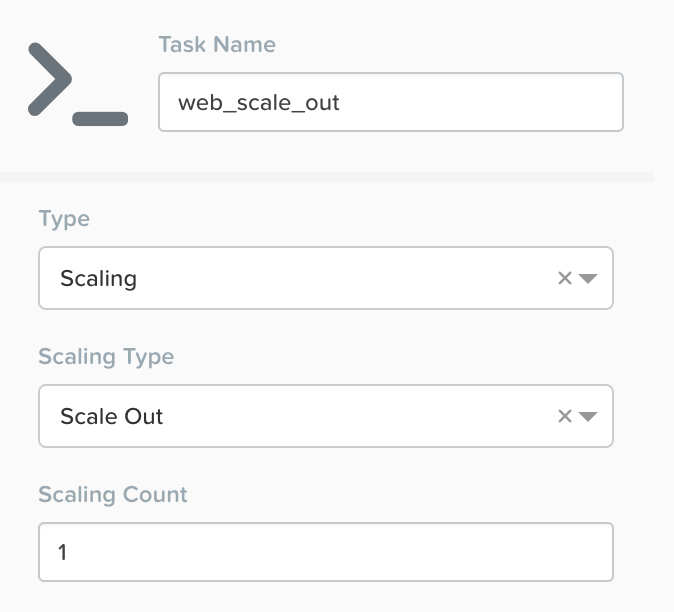Place cursor in the web_scale_out text
This screenshot has height=612, width=674.
pos(259,103)
